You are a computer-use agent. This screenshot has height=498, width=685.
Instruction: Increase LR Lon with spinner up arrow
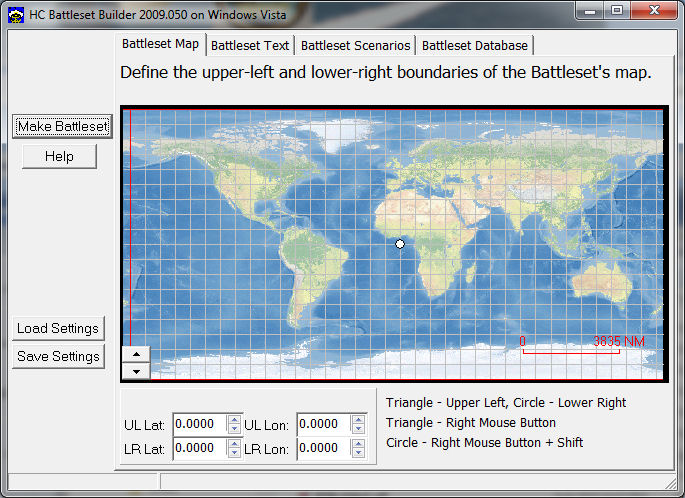358,443
